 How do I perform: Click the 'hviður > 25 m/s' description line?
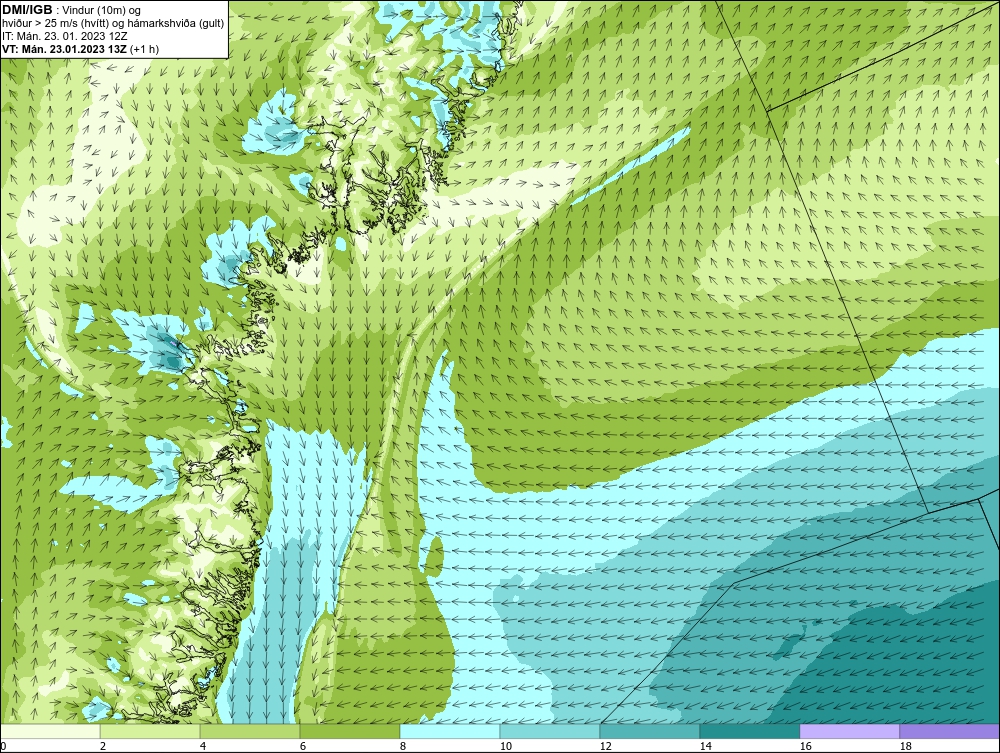[x=113, y=24]
